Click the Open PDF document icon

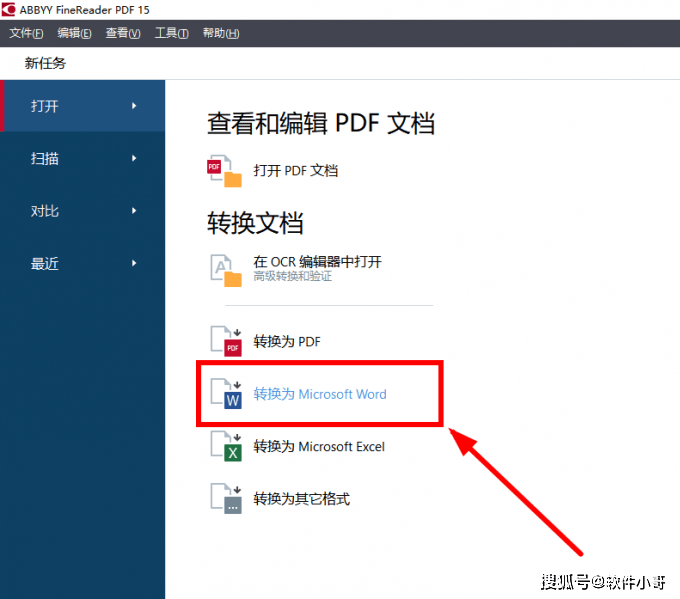(x=224, y=171)
